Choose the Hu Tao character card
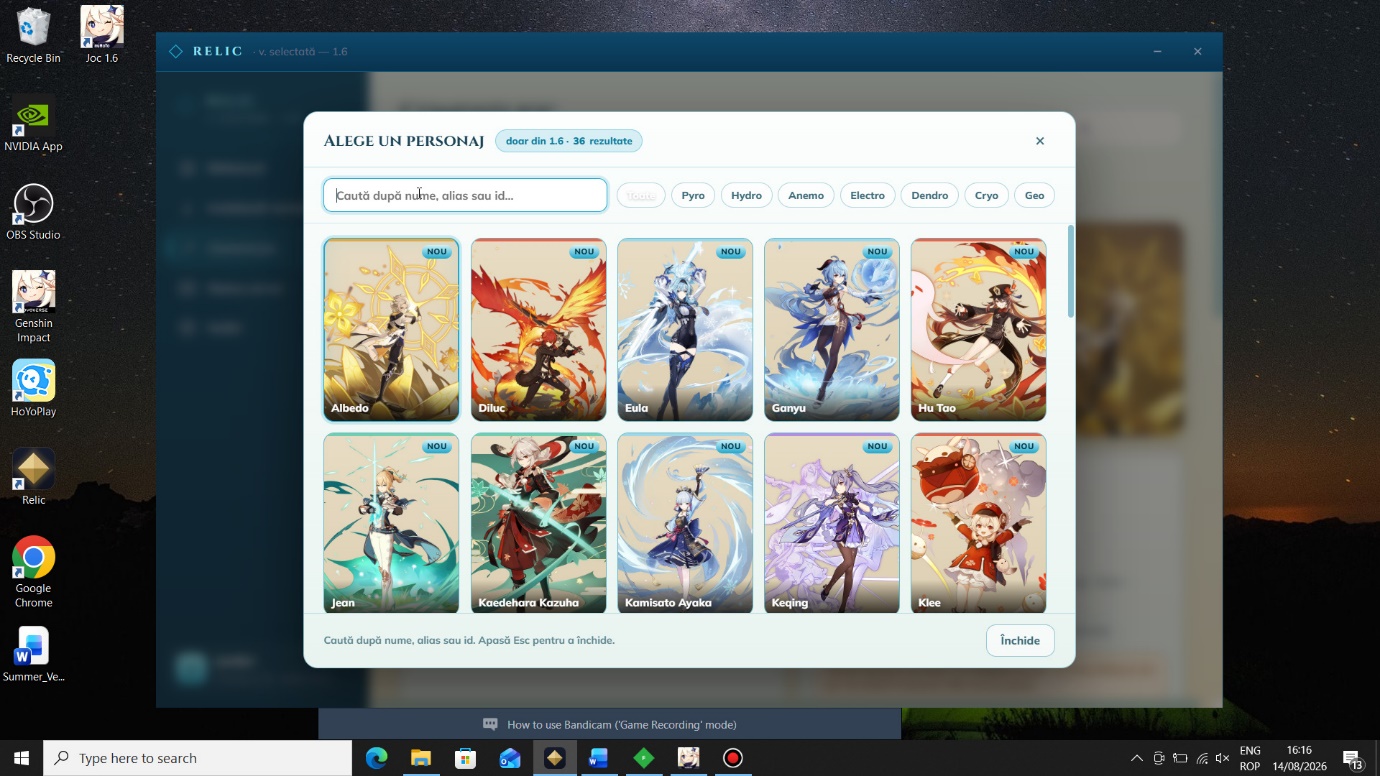 978,330
